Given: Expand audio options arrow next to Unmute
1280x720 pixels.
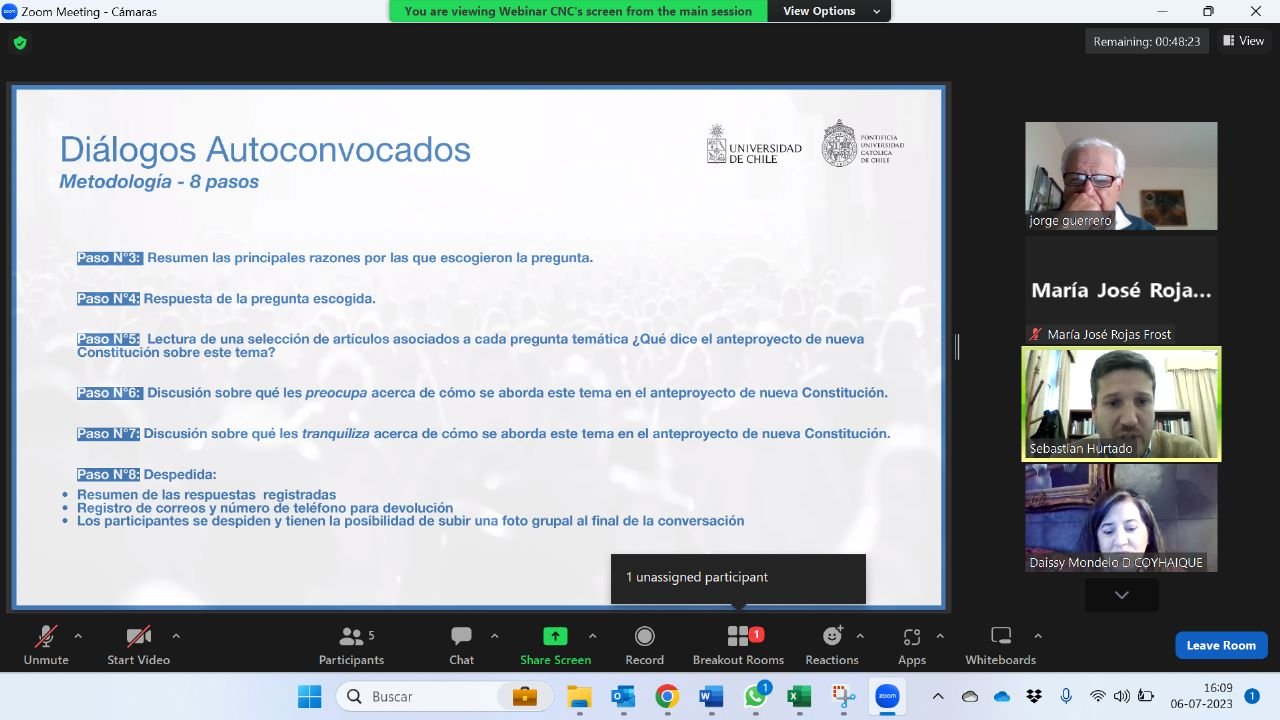Looking at the screenshot, I should click(78, 636).
